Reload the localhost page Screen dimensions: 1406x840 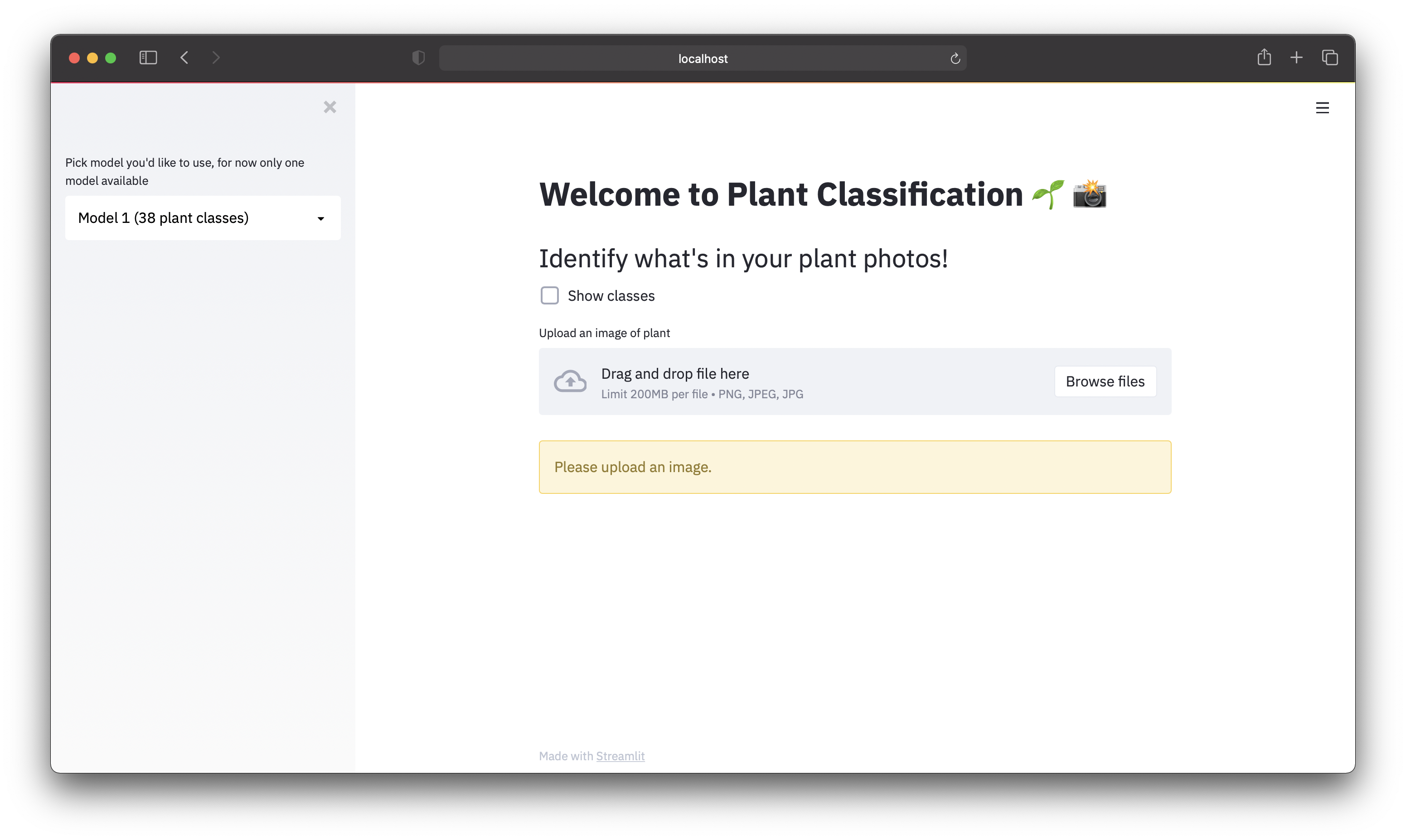pos(955,58)
